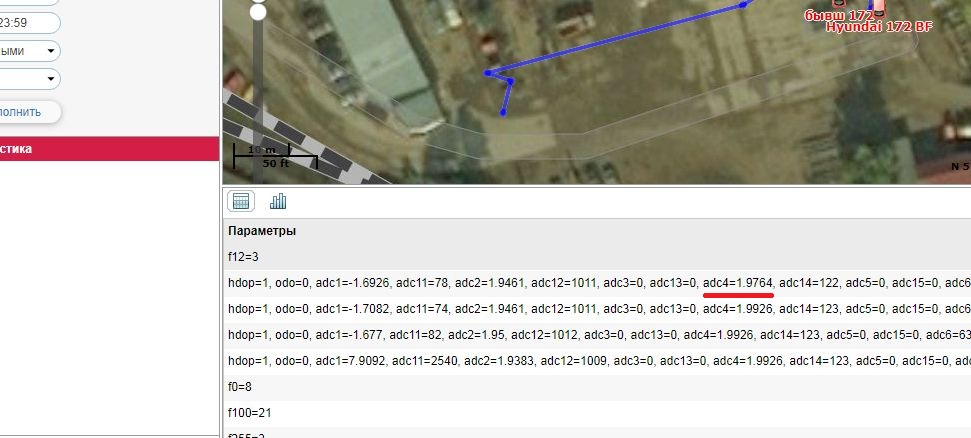Open the empty dropdown below "ыми"
This screenshot has width=971, height=438.
(29, 79)
